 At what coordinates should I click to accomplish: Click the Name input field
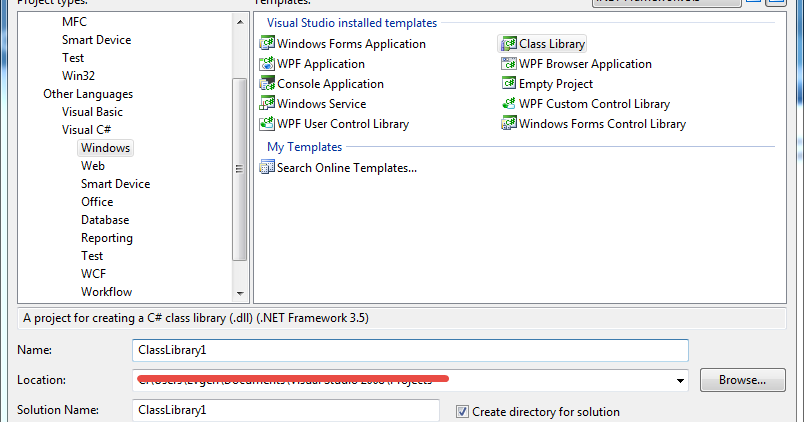pyautogui.click(x=410, y=350)
